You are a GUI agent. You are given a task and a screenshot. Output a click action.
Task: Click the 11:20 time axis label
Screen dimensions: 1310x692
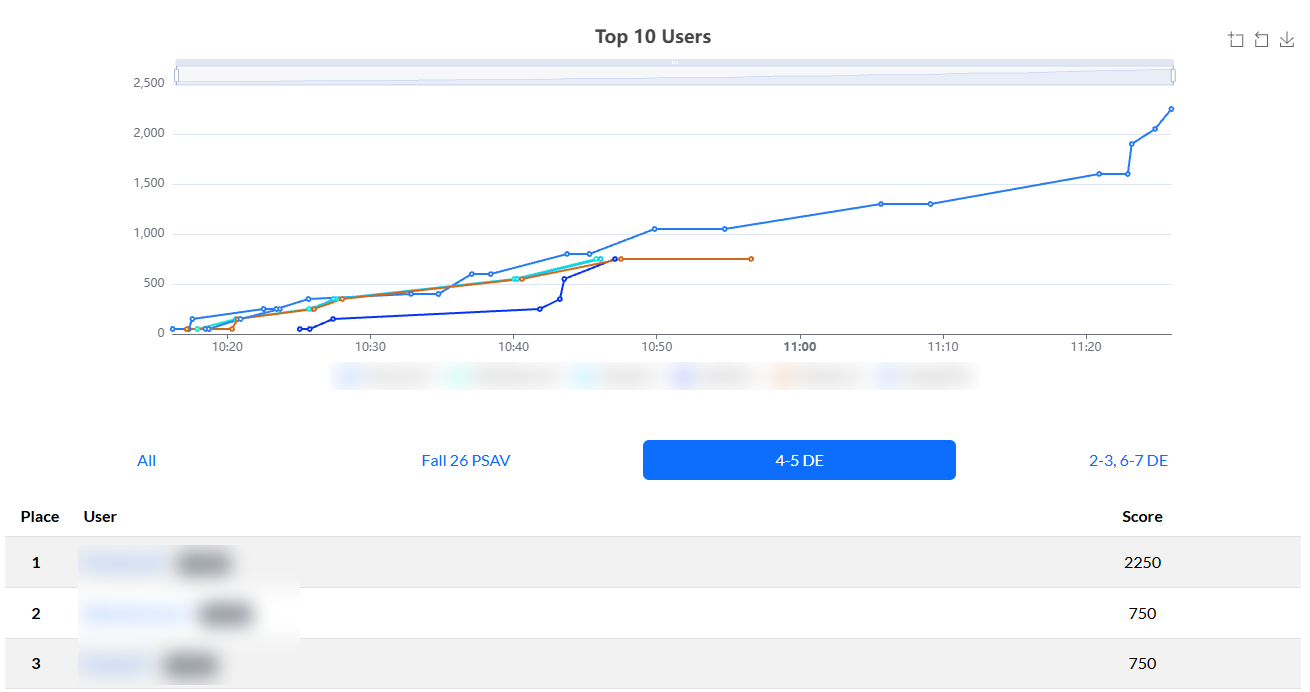1086,348
